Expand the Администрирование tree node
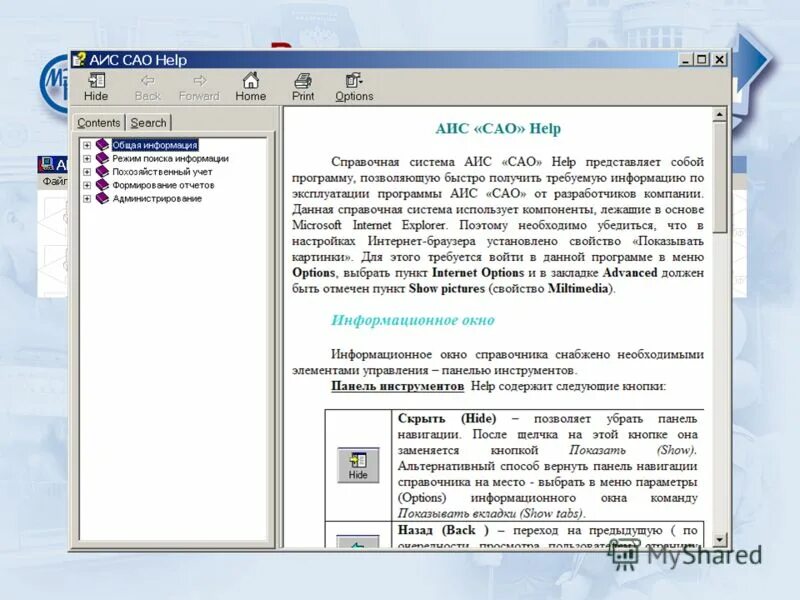 (86, 197)
